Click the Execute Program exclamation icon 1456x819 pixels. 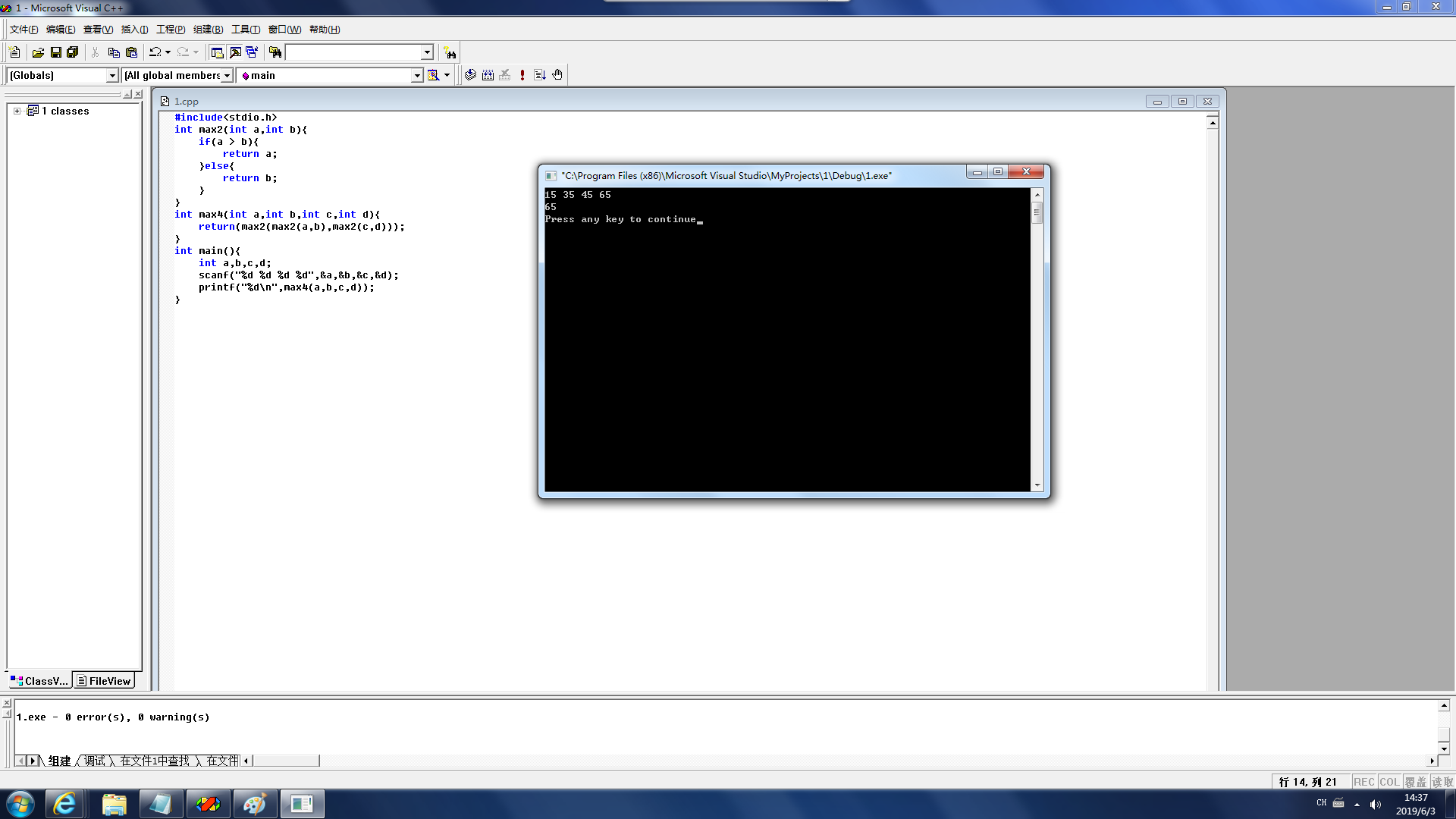pyautogui.click(x=522, y=75)
